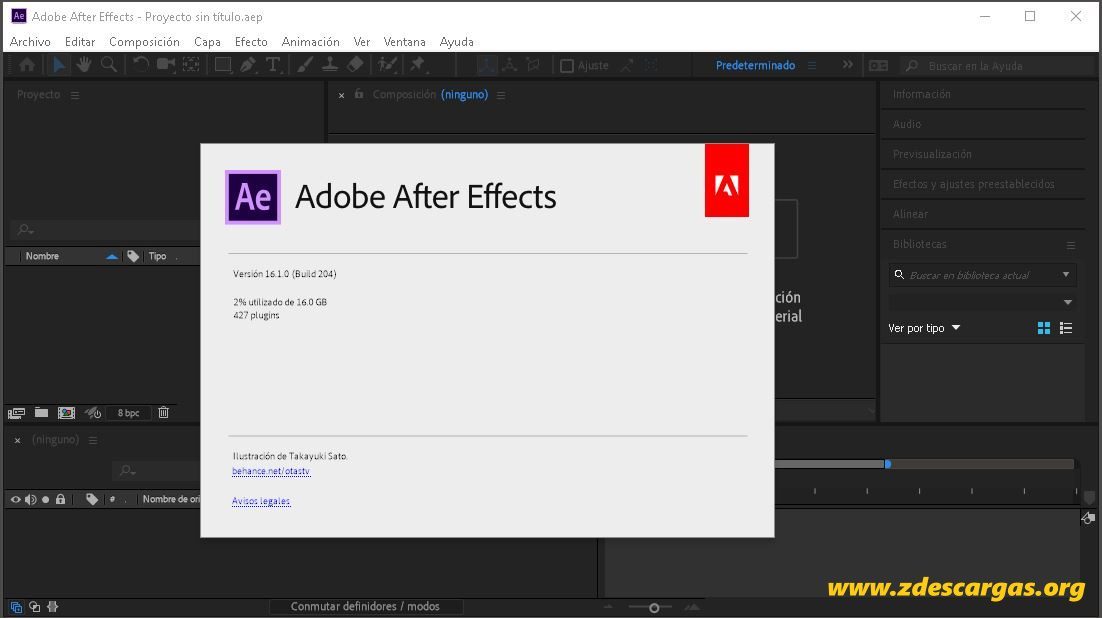Open the Ventana menu
This screenshot has height=618, width=1102.
click(404, 41)
